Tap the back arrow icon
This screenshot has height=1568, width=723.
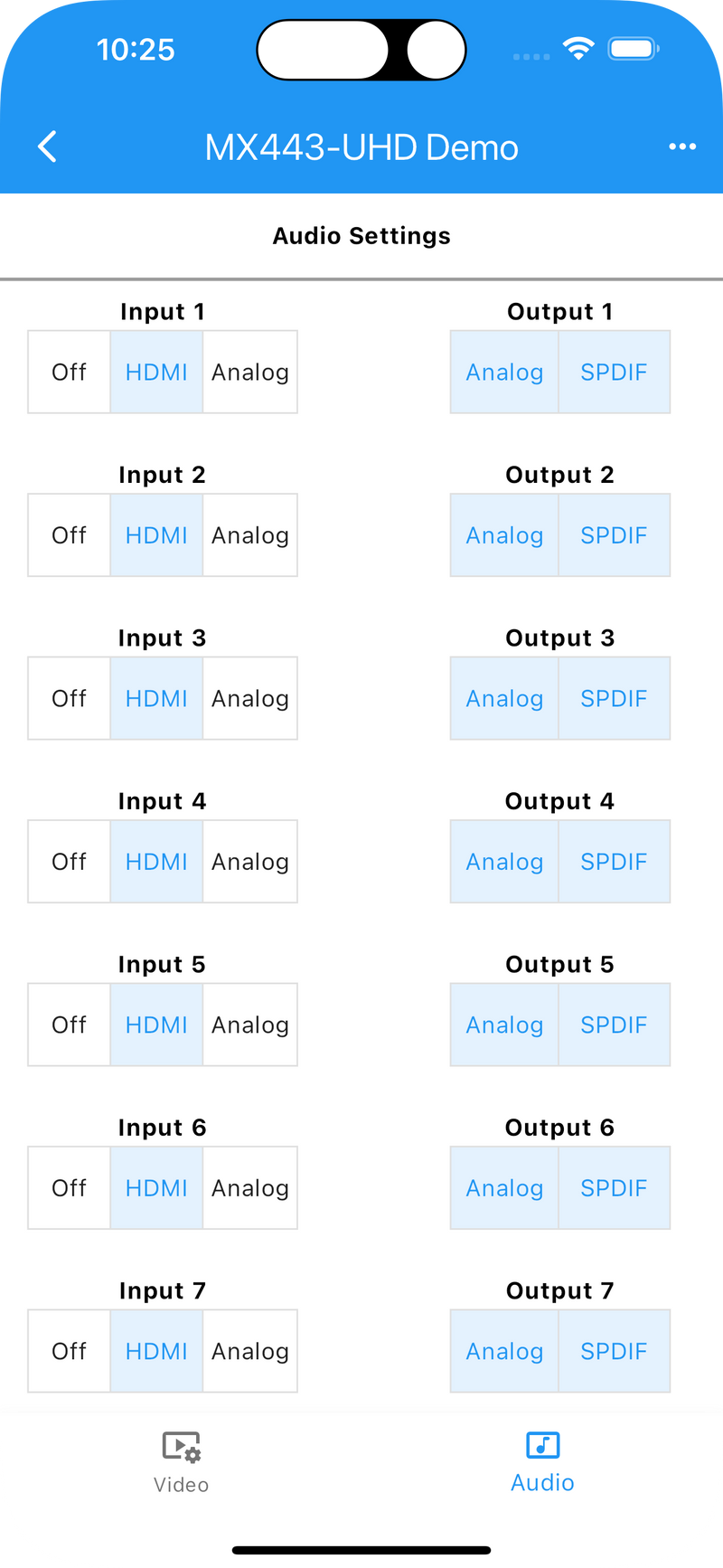click(48, 146)
